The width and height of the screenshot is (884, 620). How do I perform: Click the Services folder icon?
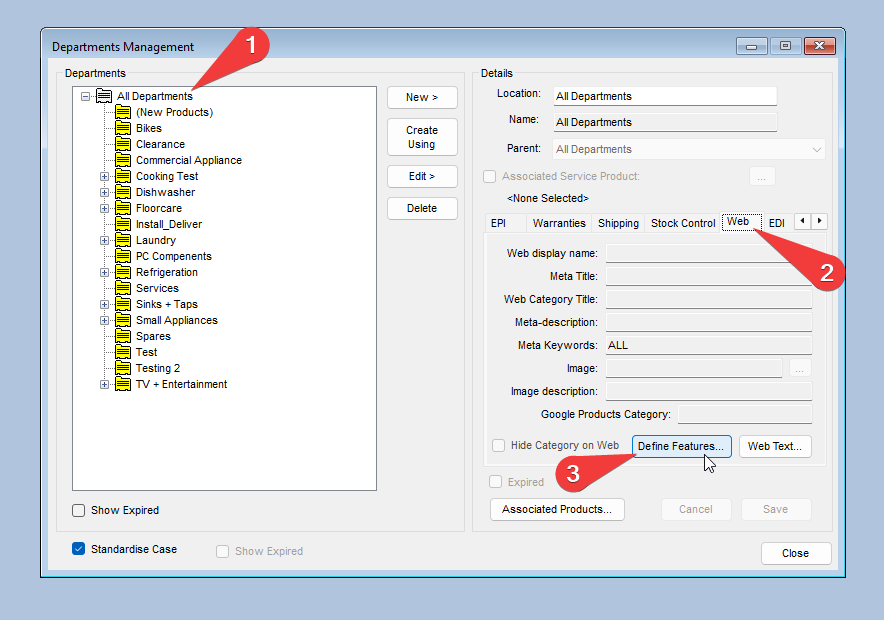pyautogui.click(x=123, y=288)
